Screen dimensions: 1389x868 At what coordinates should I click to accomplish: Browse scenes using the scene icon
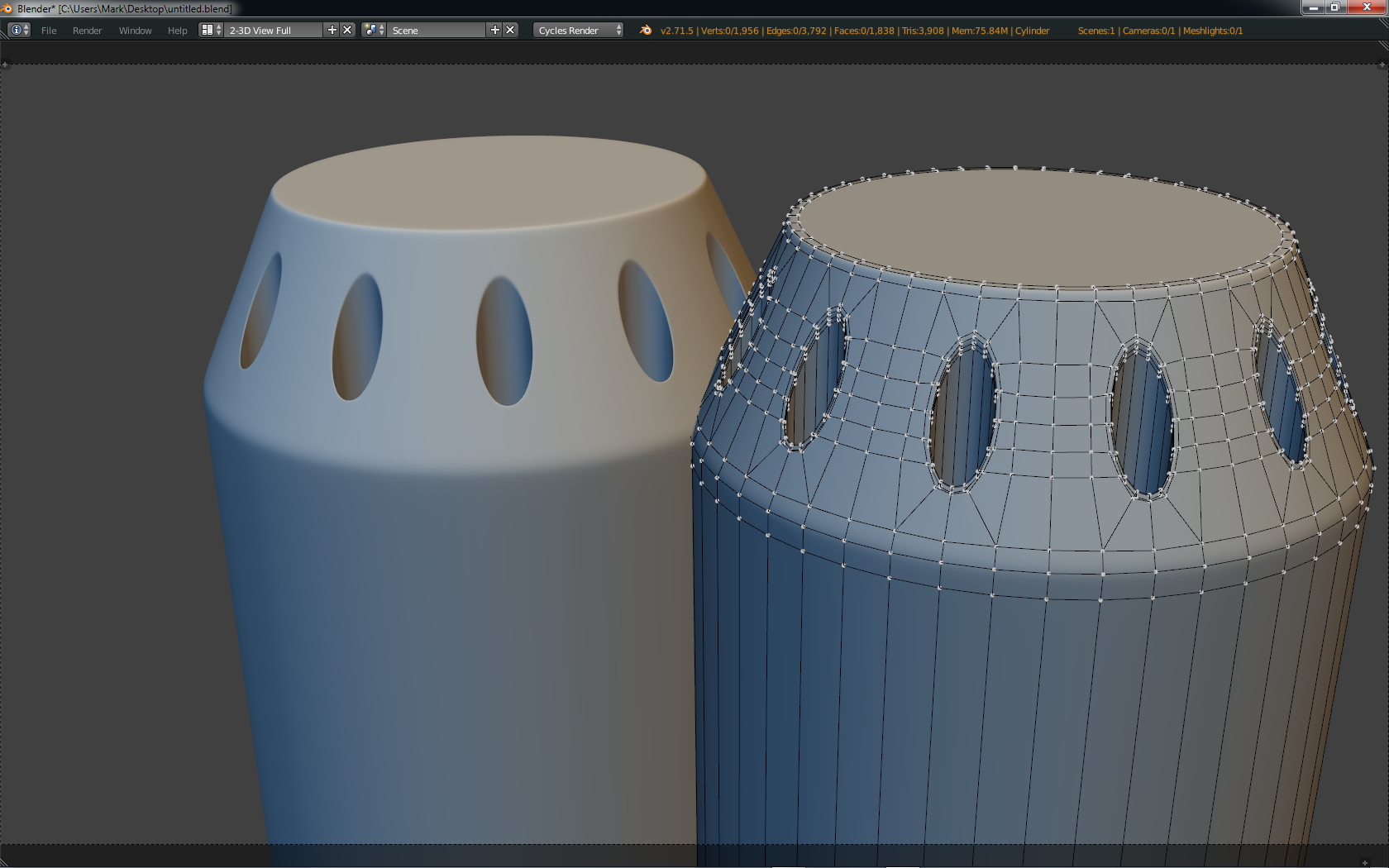tap(374, 30)
